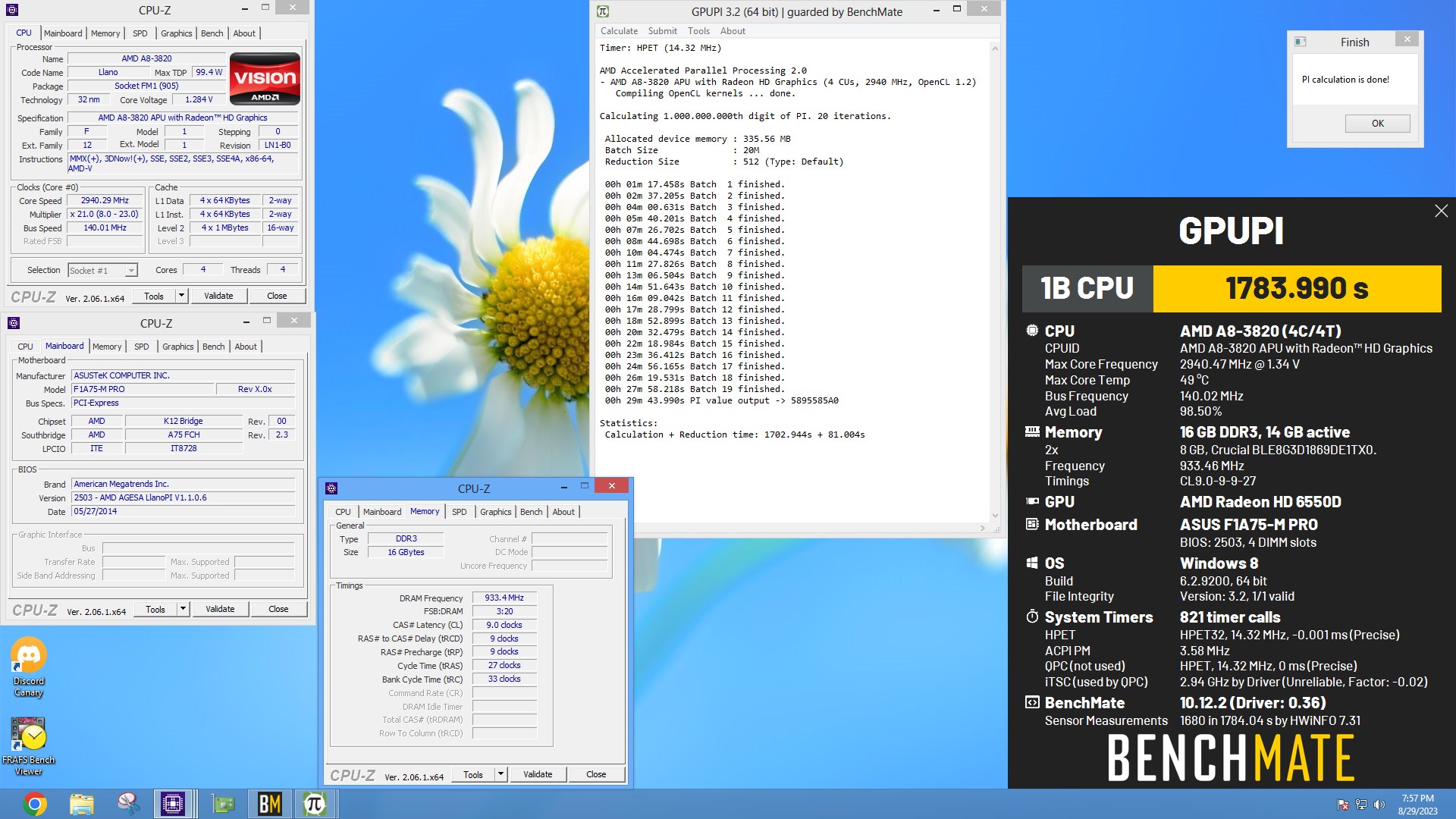Click the Memory icon in BenchMate panel
Screen dimensions: 1456x819
coord(1032,431)
